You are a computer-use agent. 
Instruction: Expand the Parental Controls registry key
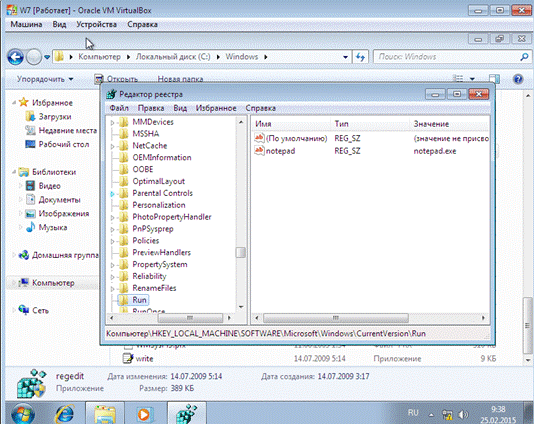coord(113,193)
